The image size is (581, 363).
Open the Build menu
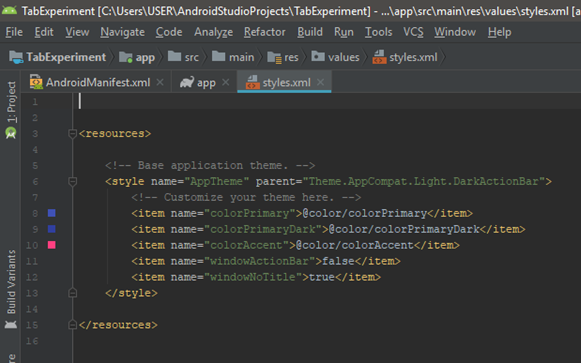(x=310, y=32)
